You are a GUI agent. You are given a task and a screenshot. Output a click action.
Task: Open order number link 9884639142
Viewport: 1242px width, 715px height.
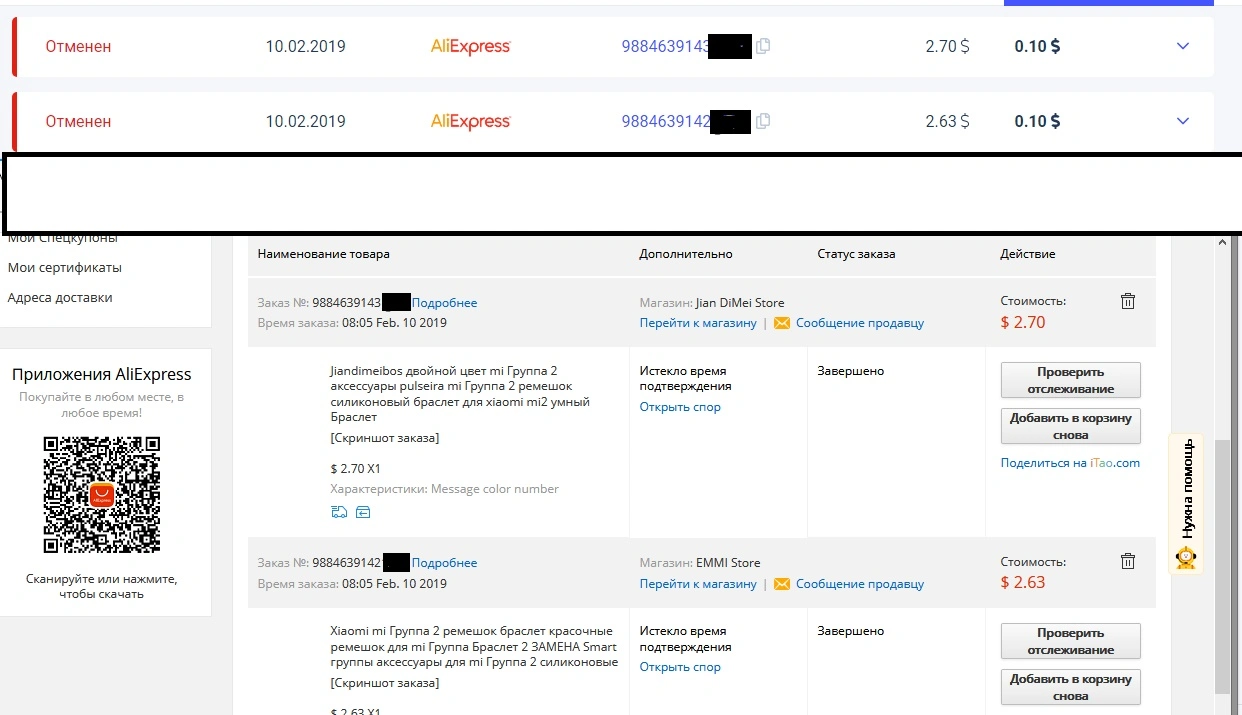click(x=665, y=121)
